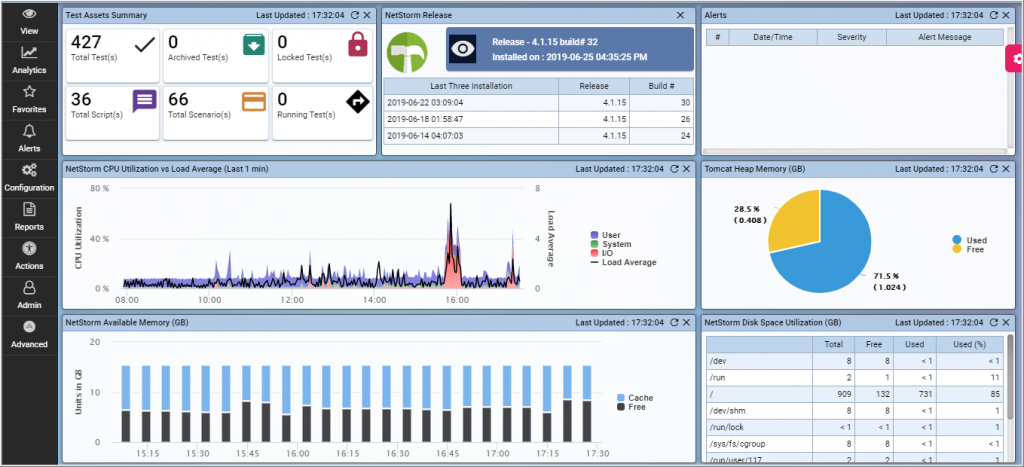1024x467 pixels.
Task: Click the /dev/shm disk row
Action: point(855,411)
